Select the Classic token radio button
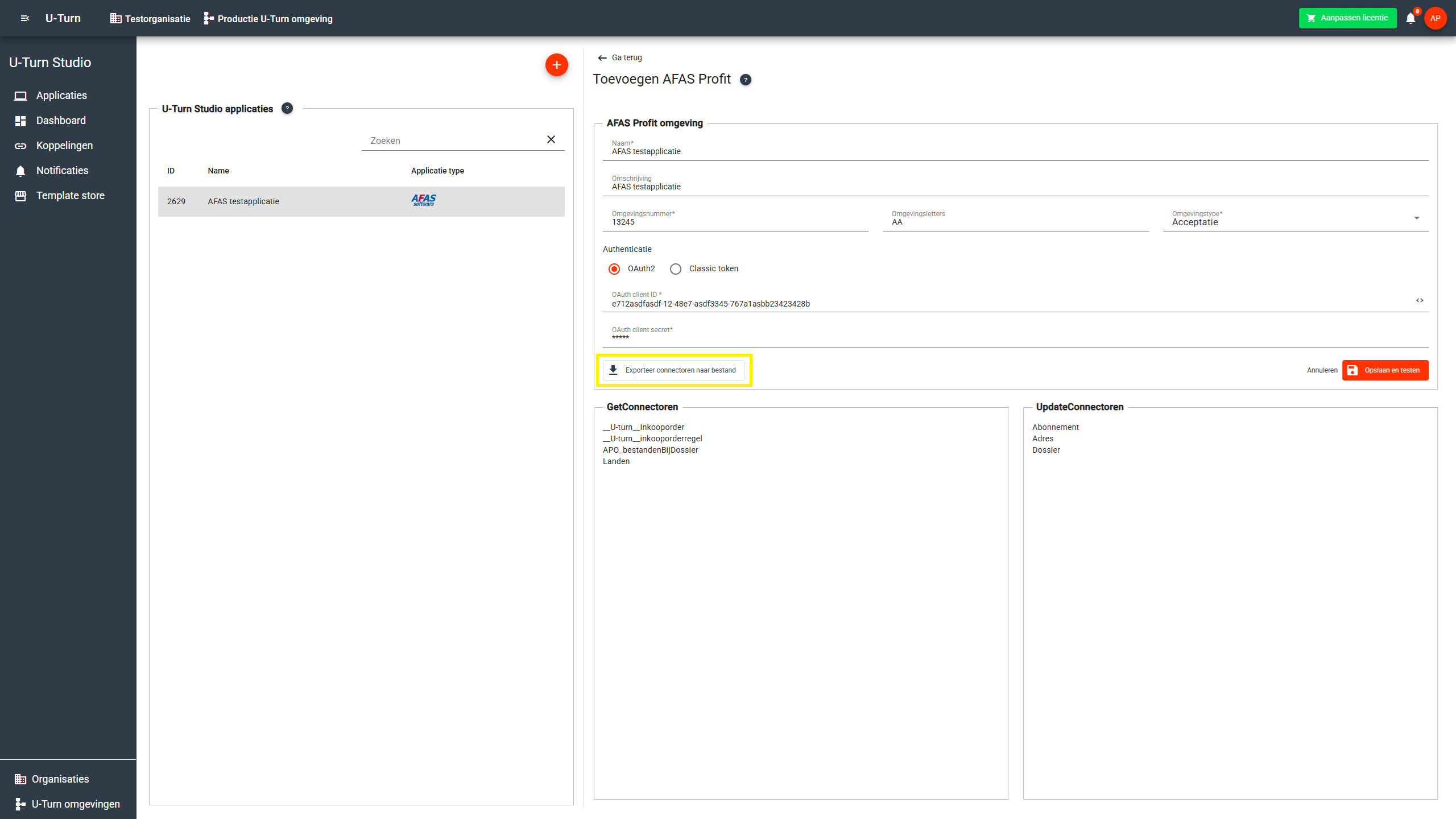This screenshot has height=819, width=1456. point(676,268)
